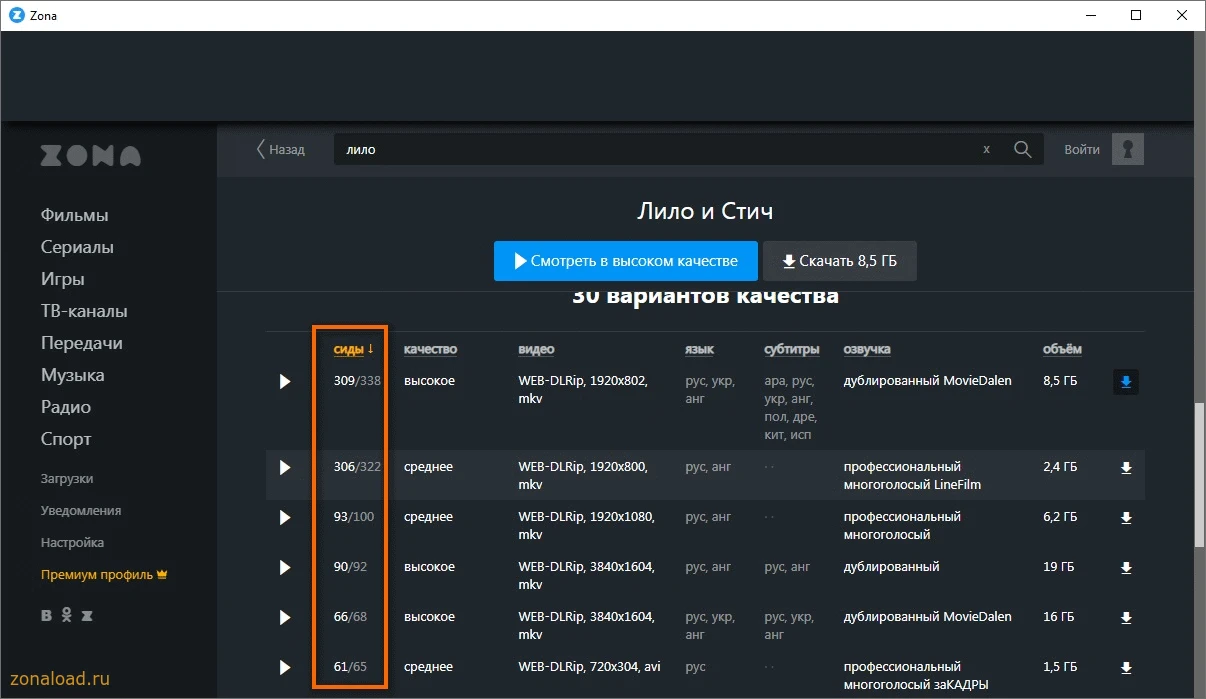This screenshot has height=699, width=1206.
Task: Play the 8,5 ГБ MovieDalen variant
Action: click(x=285, y=382)
